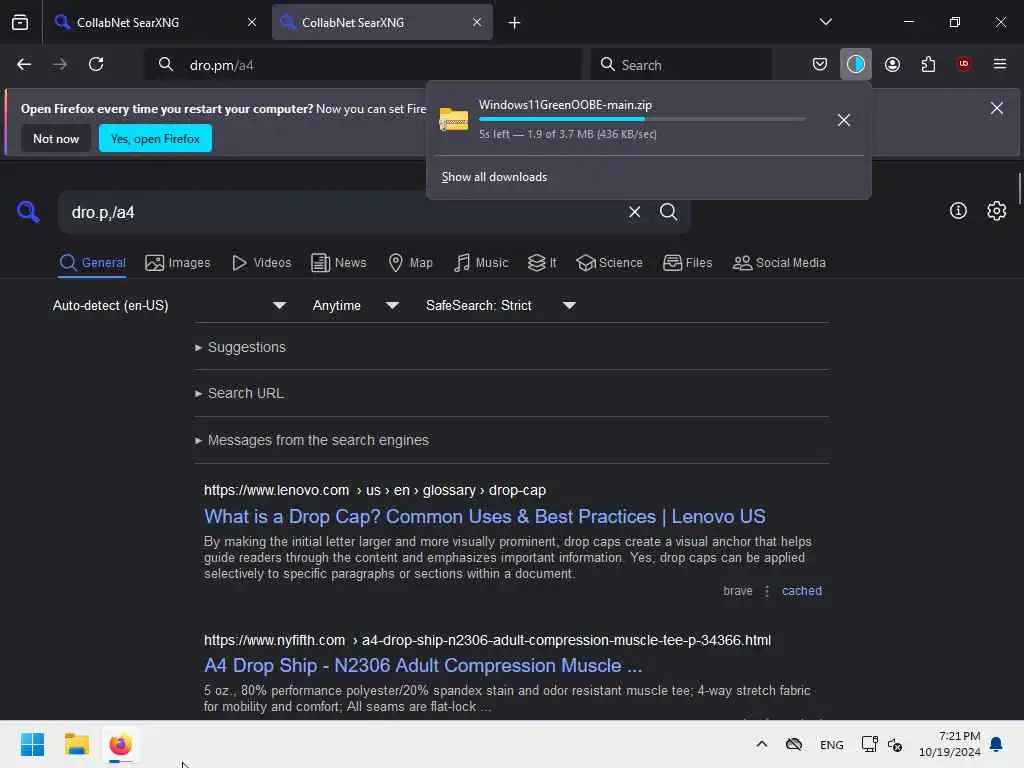Click the Firefox toolbar Search box
The height and width of the screenshot is (768, 1024).
681,65
